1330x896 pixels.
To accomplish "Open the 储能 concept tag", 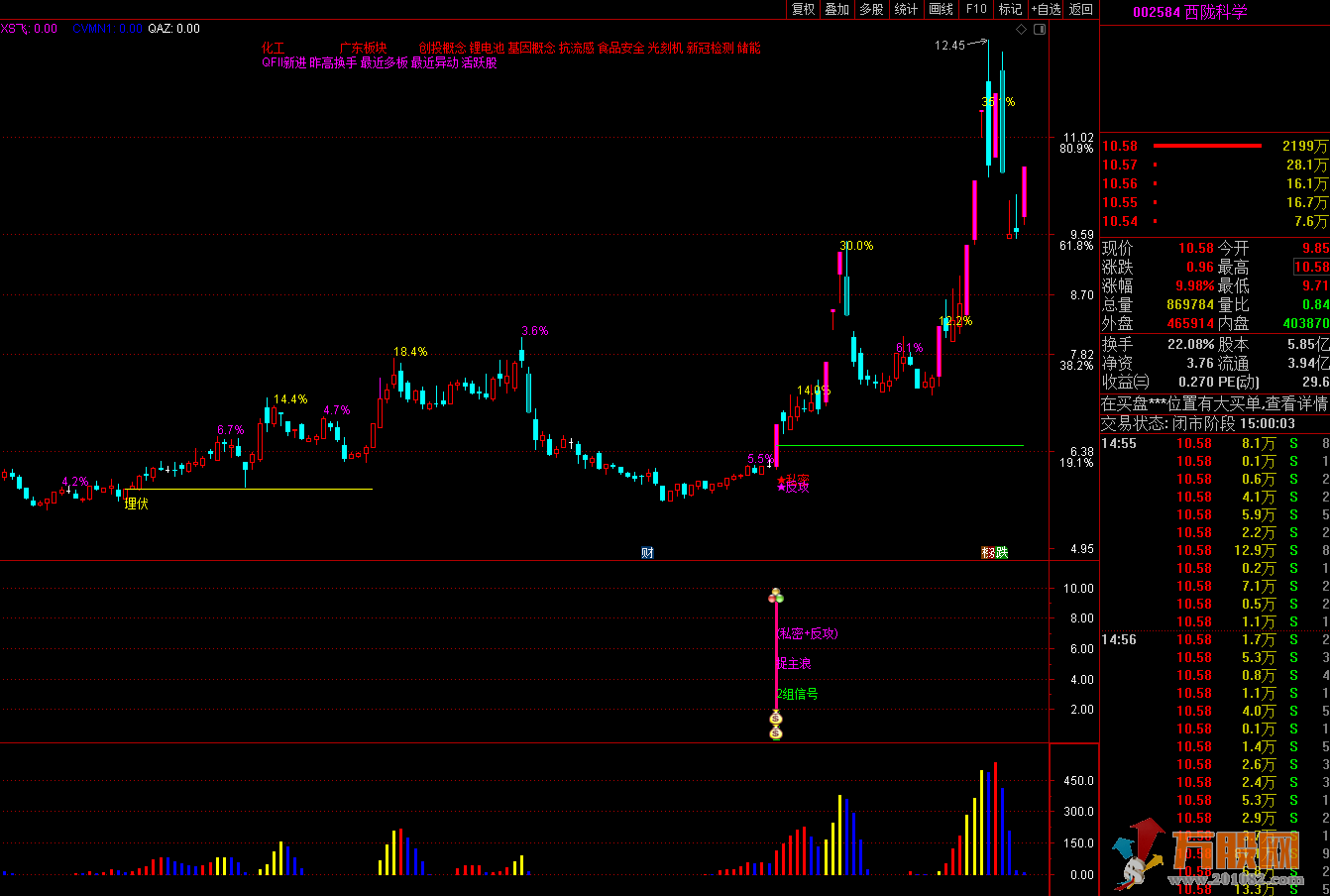I will pos(749,48).
